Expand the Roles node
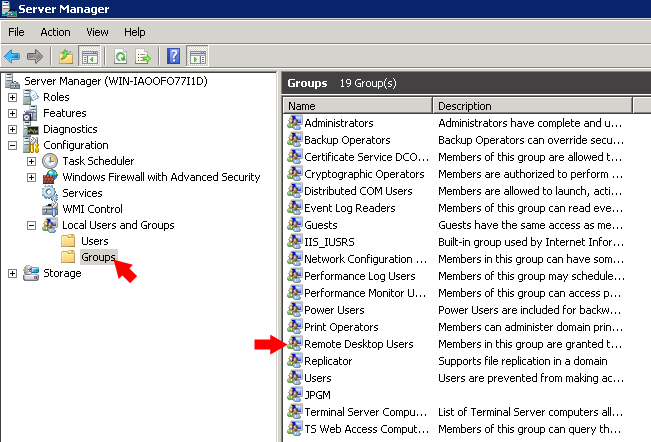The image size is (651, 442). (x=12, y=97)
